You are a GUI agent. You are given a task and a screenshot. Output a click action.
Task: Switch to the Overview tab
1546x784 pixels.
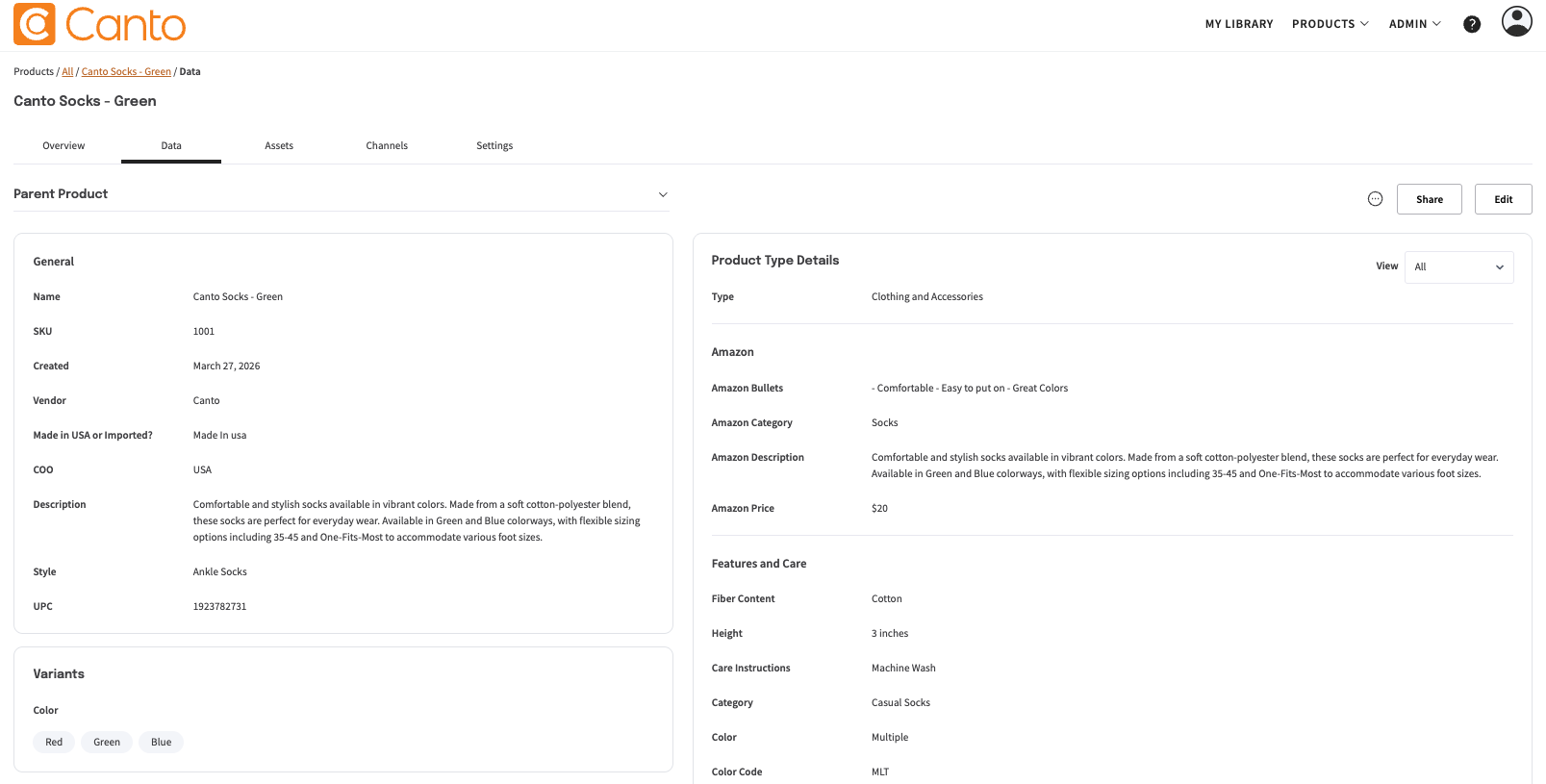[x=63, y=146]
